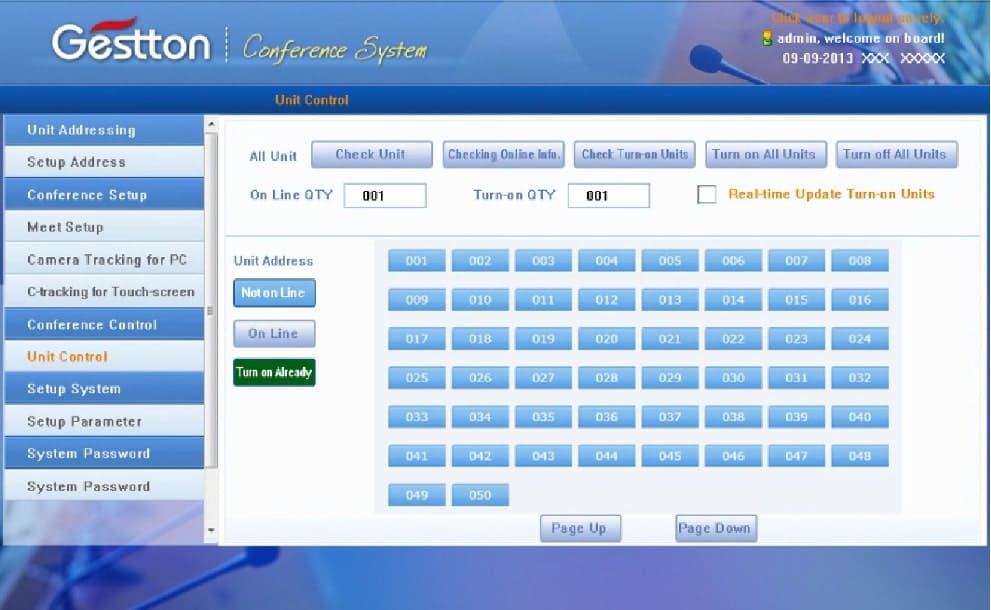
Task: Turn off All Units
Action: [896, 154]
